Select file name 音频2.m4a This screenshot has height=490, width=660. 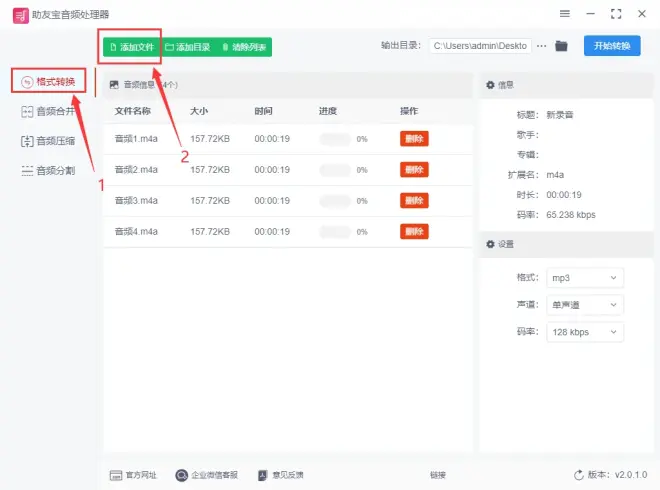[136, 170]
